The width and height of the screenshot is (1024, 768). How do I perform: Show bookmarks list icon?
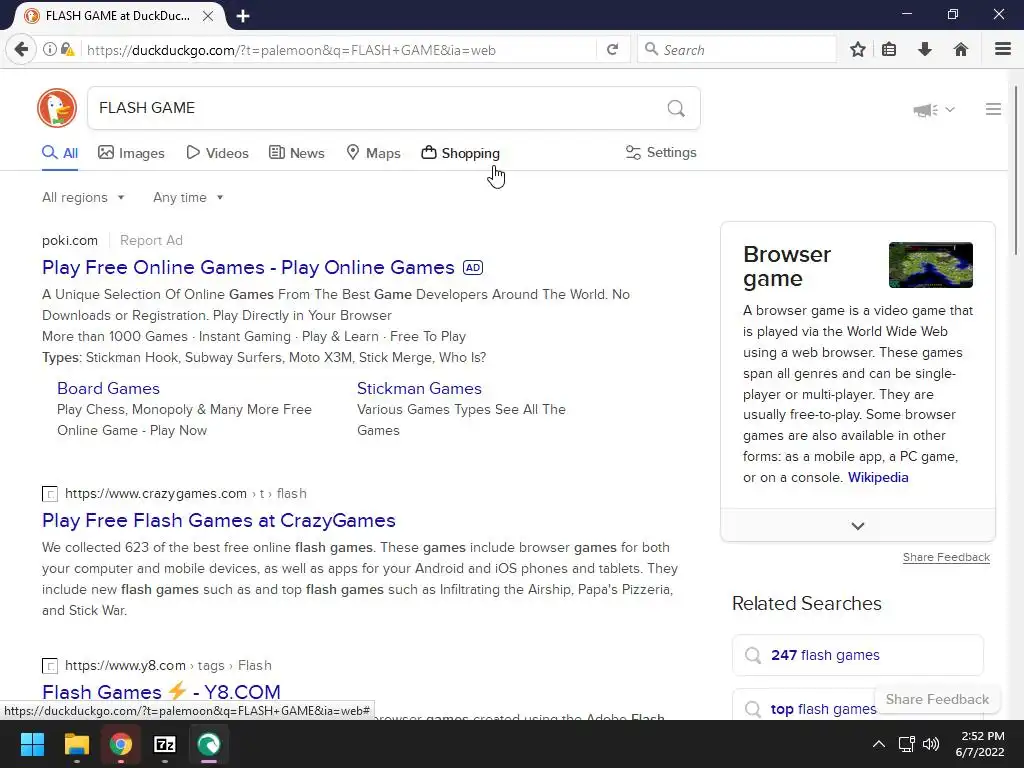click(889, 50)
